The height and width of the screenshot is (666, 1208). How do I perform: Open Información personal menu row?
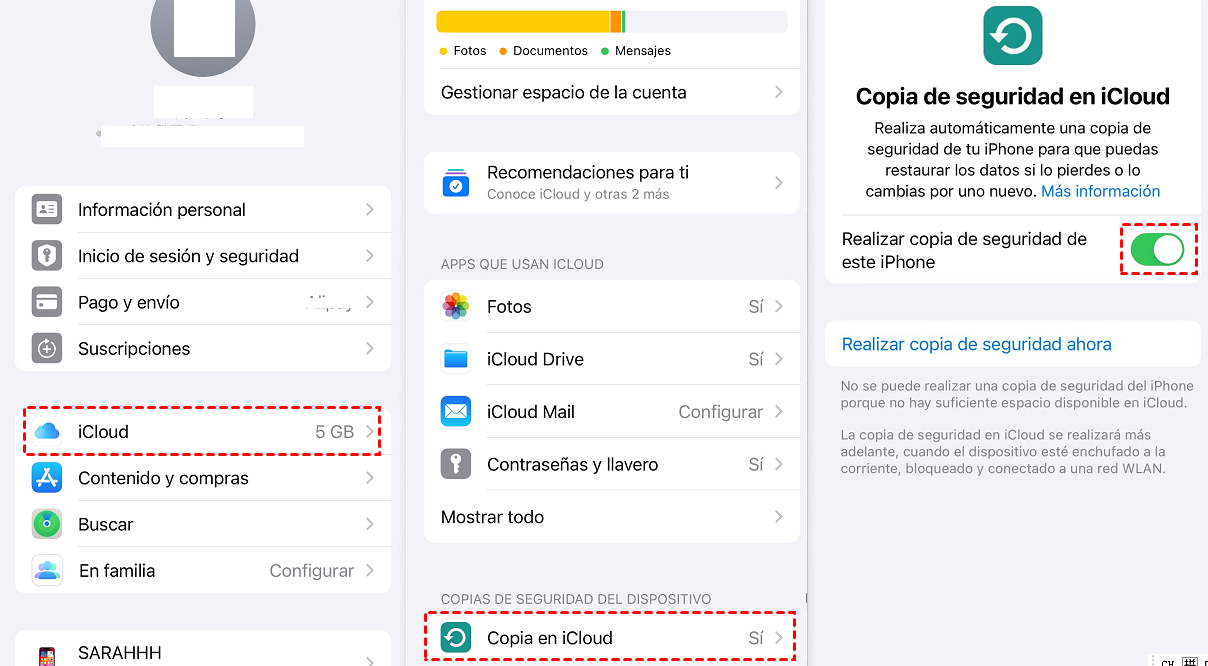point(203,209)
